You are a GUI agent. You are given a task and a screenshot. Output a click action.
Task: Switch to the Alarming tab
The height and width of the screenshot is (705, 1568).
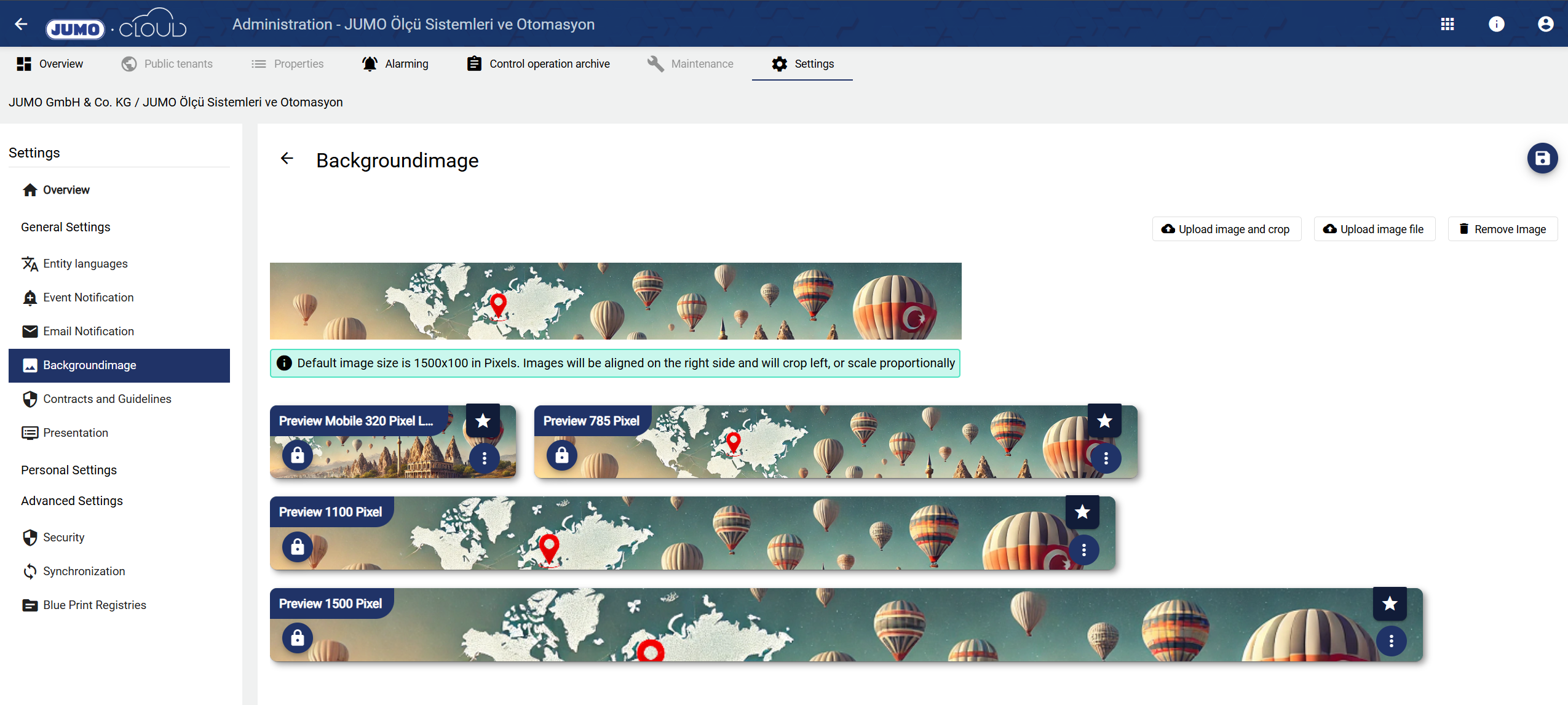(395, 64)
